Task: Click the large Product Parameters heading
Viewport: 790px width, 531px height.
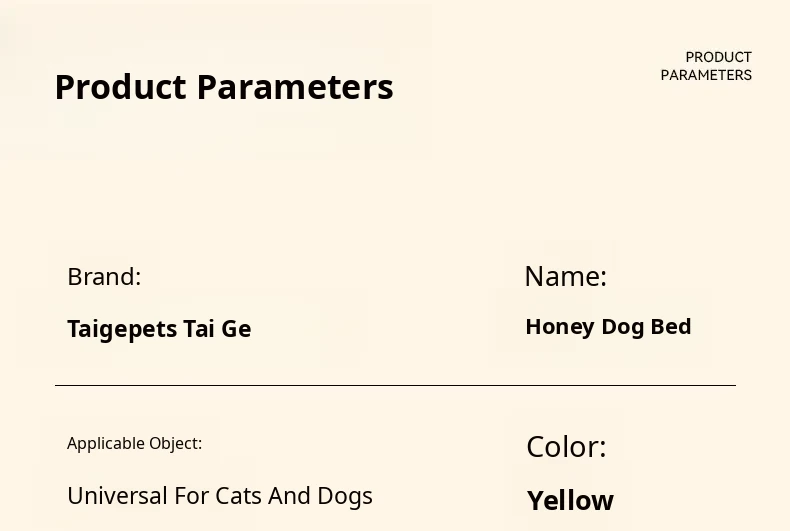Action: tap(224, 87)
